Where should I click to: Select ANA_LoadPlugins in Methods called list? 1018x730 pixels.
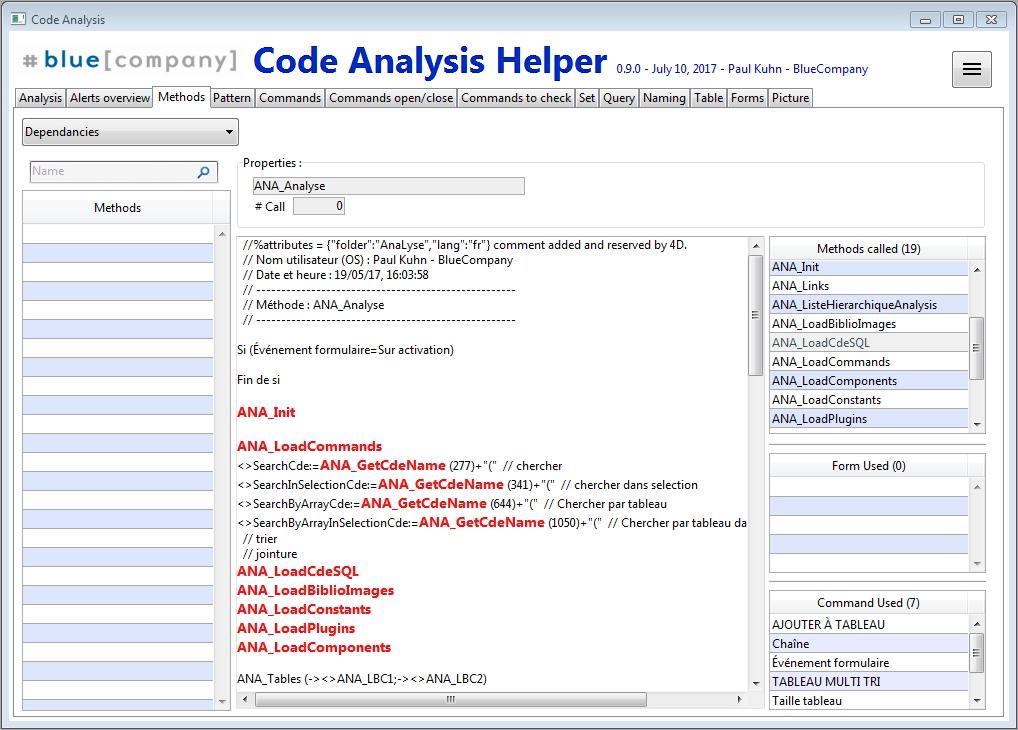pyautogui.click(x=869, y=419)
